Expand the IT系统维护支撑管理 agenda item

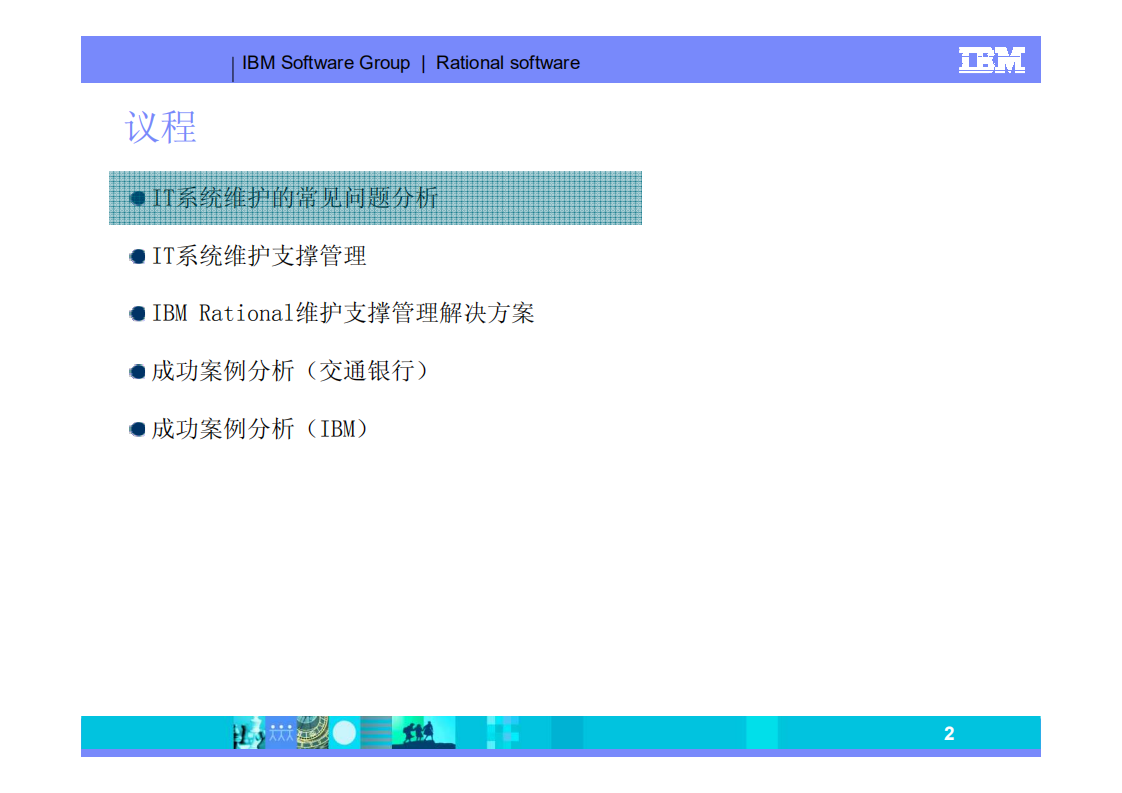(x=259, y=256)
